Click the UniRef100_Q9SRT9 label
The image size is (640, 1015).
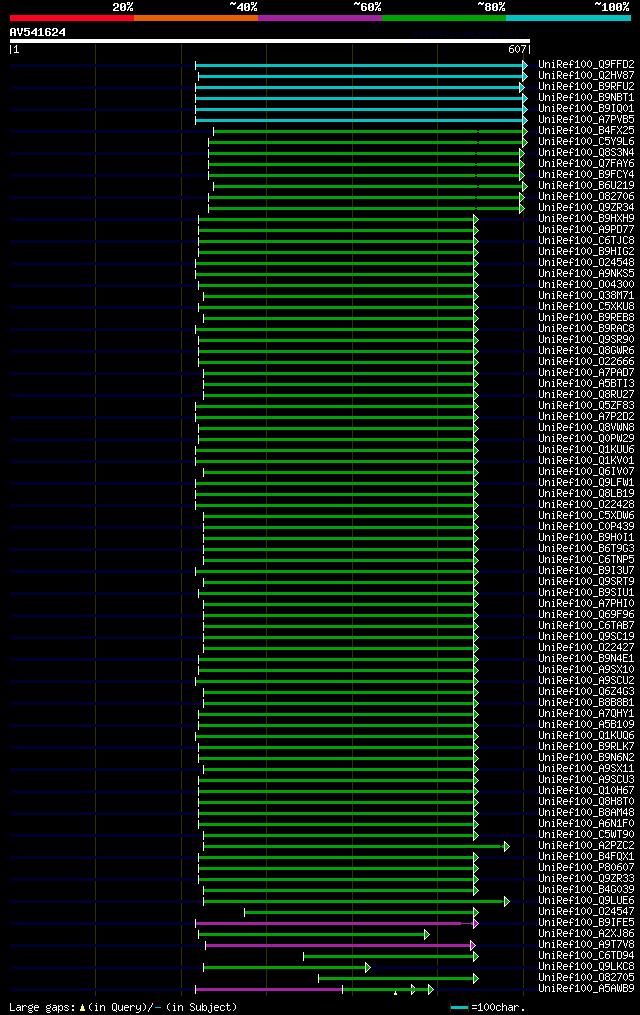click(x=586, y=581)
